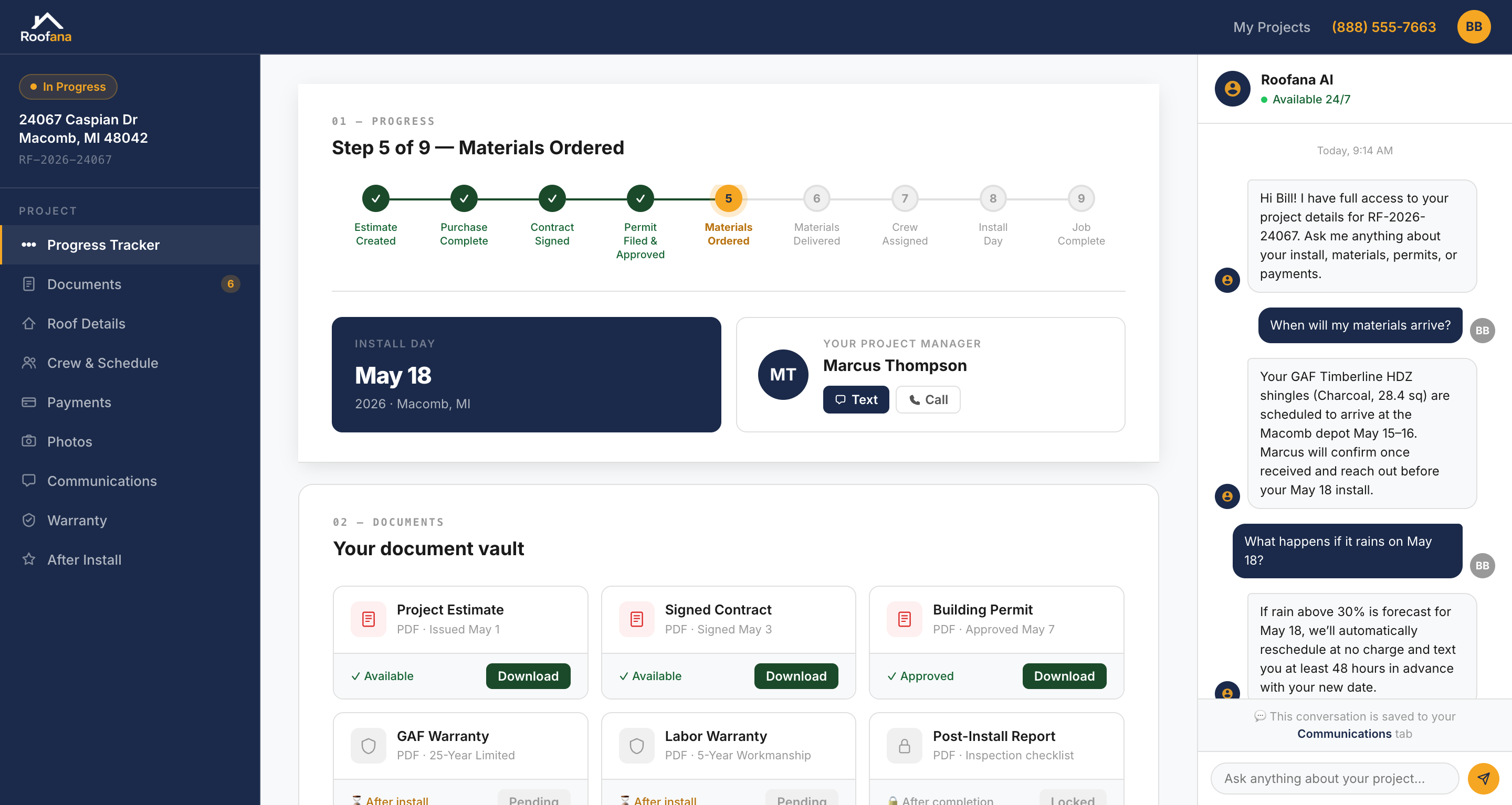Click step 6 Materials Delivered marker
The width and height of the screenshot is (1512, 805).
(x=816, y=198)
